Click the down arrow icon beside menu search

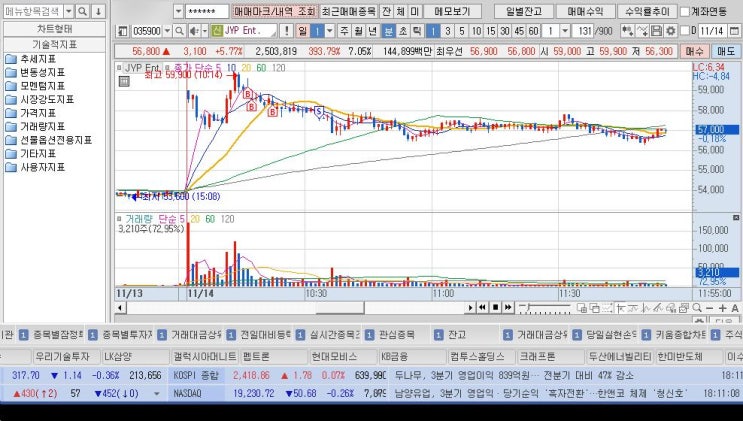coord(98,11)
